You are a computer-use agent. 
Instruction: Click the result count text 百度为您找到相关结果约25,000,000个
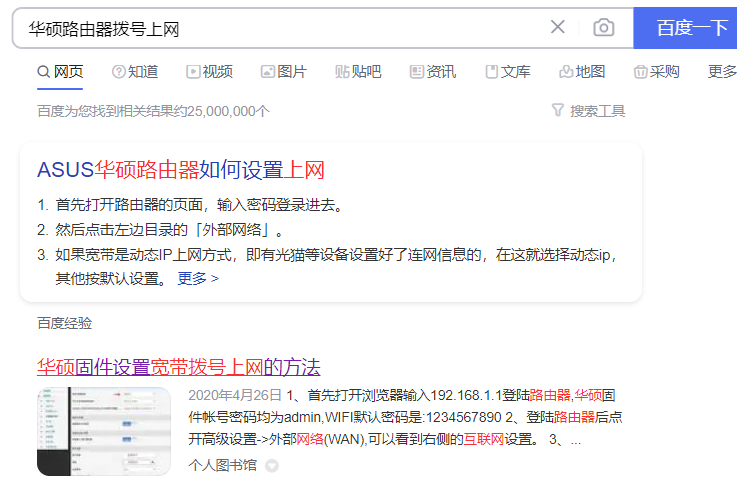153,111
